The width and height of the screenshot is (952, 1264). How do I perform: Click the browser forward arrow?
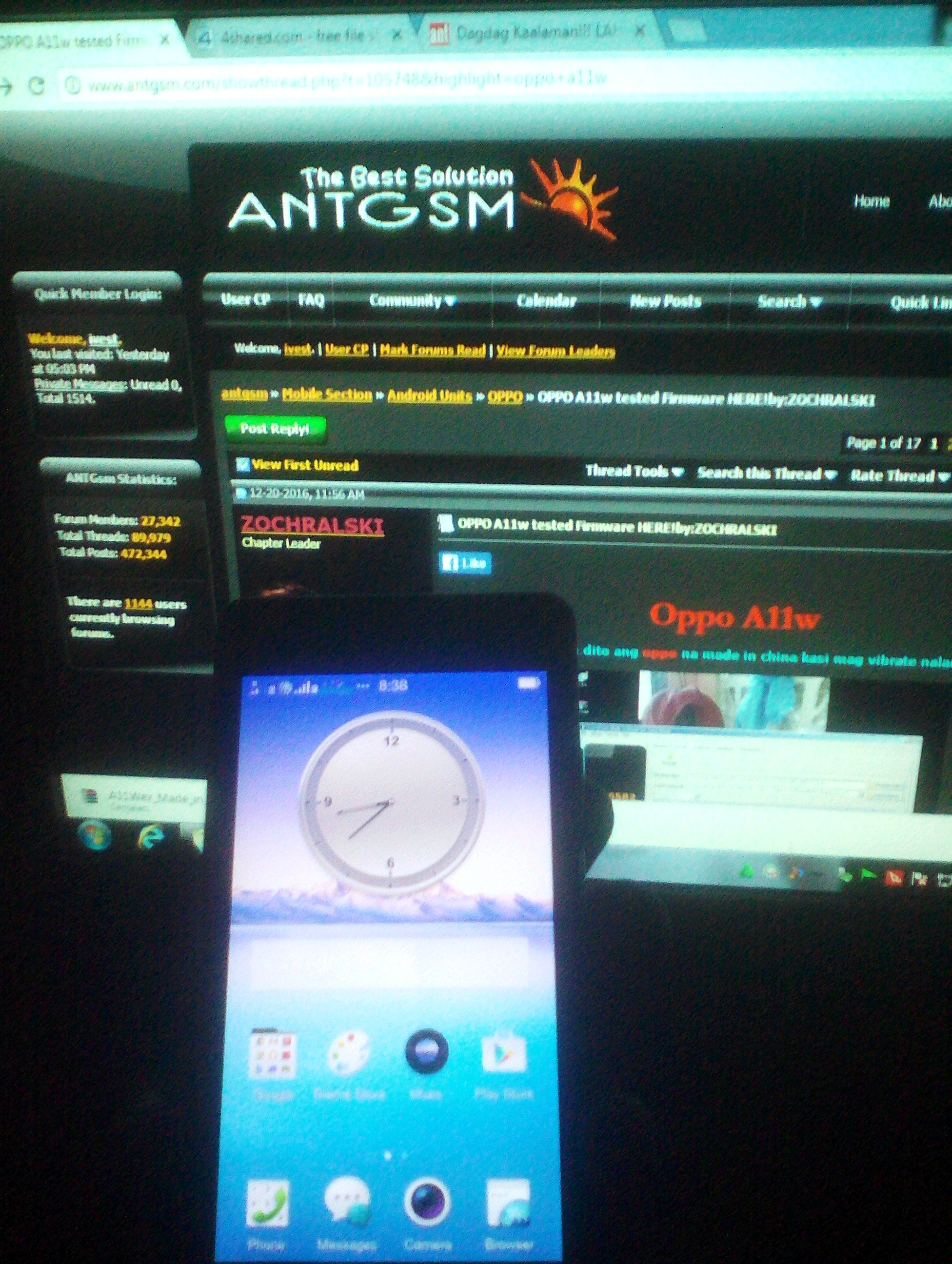click(x=6, y=86)
